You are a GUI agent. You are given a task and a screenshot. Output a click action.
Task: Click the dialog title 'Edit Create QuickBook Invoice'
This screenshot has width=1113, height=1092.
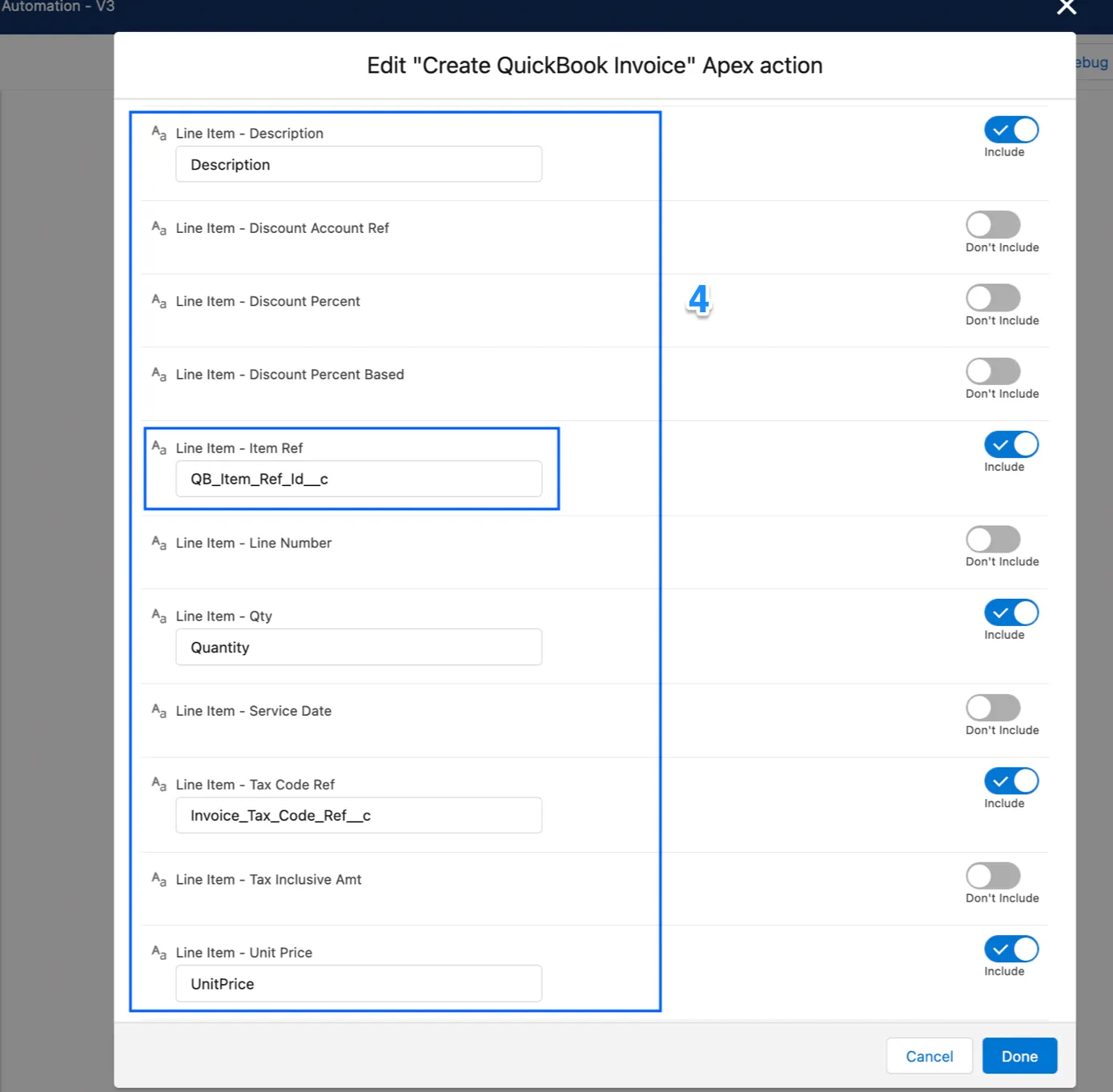pyautogui.click(x=595, y=66)
